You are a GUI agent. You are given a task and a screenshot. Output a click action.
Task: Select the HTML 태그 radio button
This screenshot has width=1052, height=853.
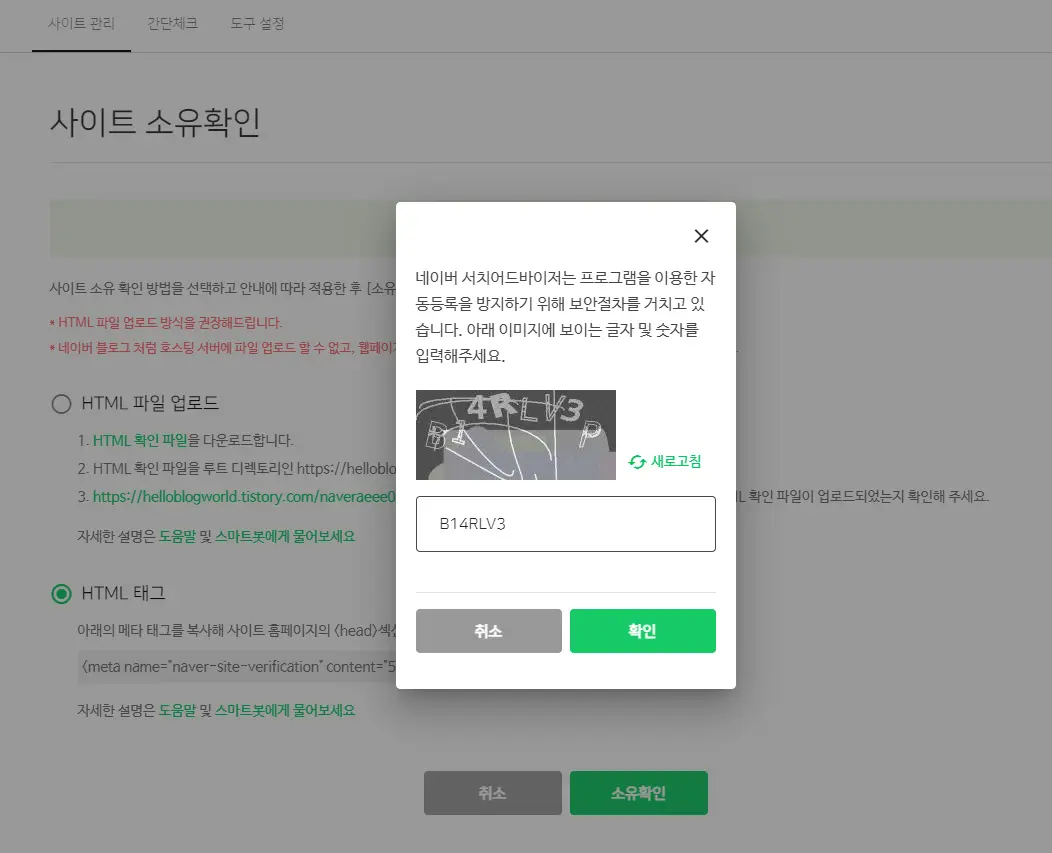(x=61, y=594)
